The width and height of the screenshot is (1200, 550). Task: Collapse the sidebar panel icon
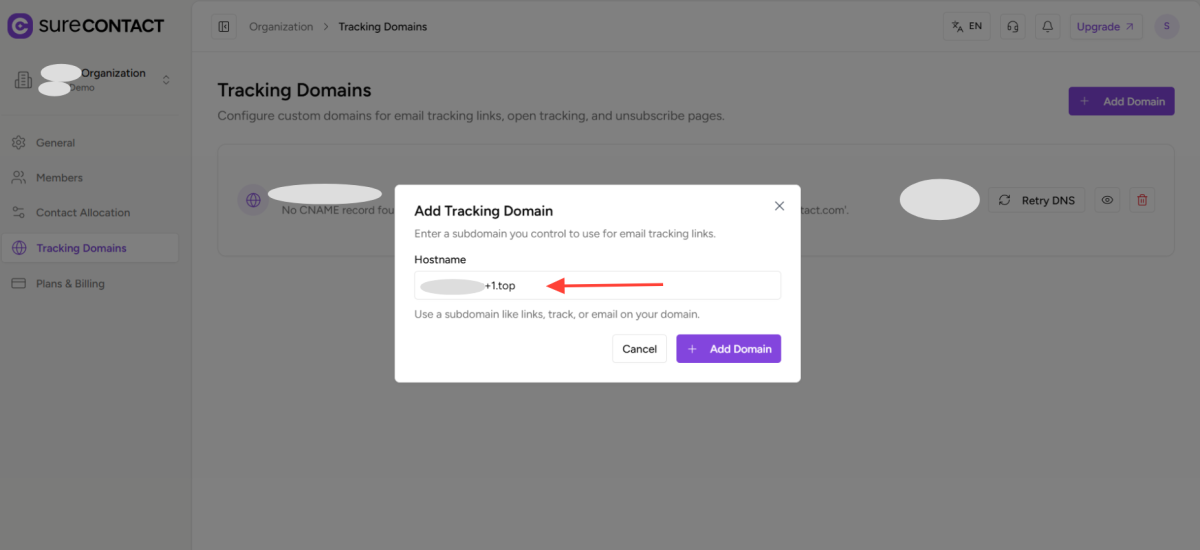tap(223, 27)
